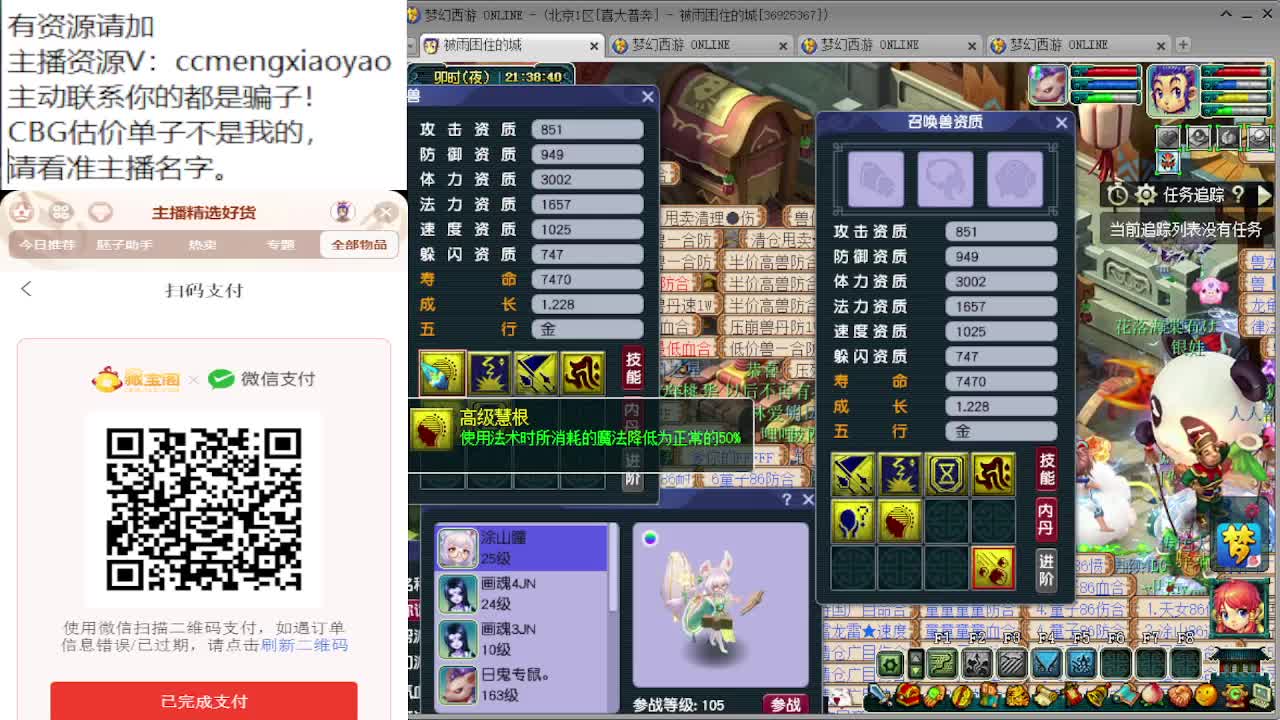Click 寿命 value 7470 in left panel
The image size is (1280, 720).
tap(587, 279)
